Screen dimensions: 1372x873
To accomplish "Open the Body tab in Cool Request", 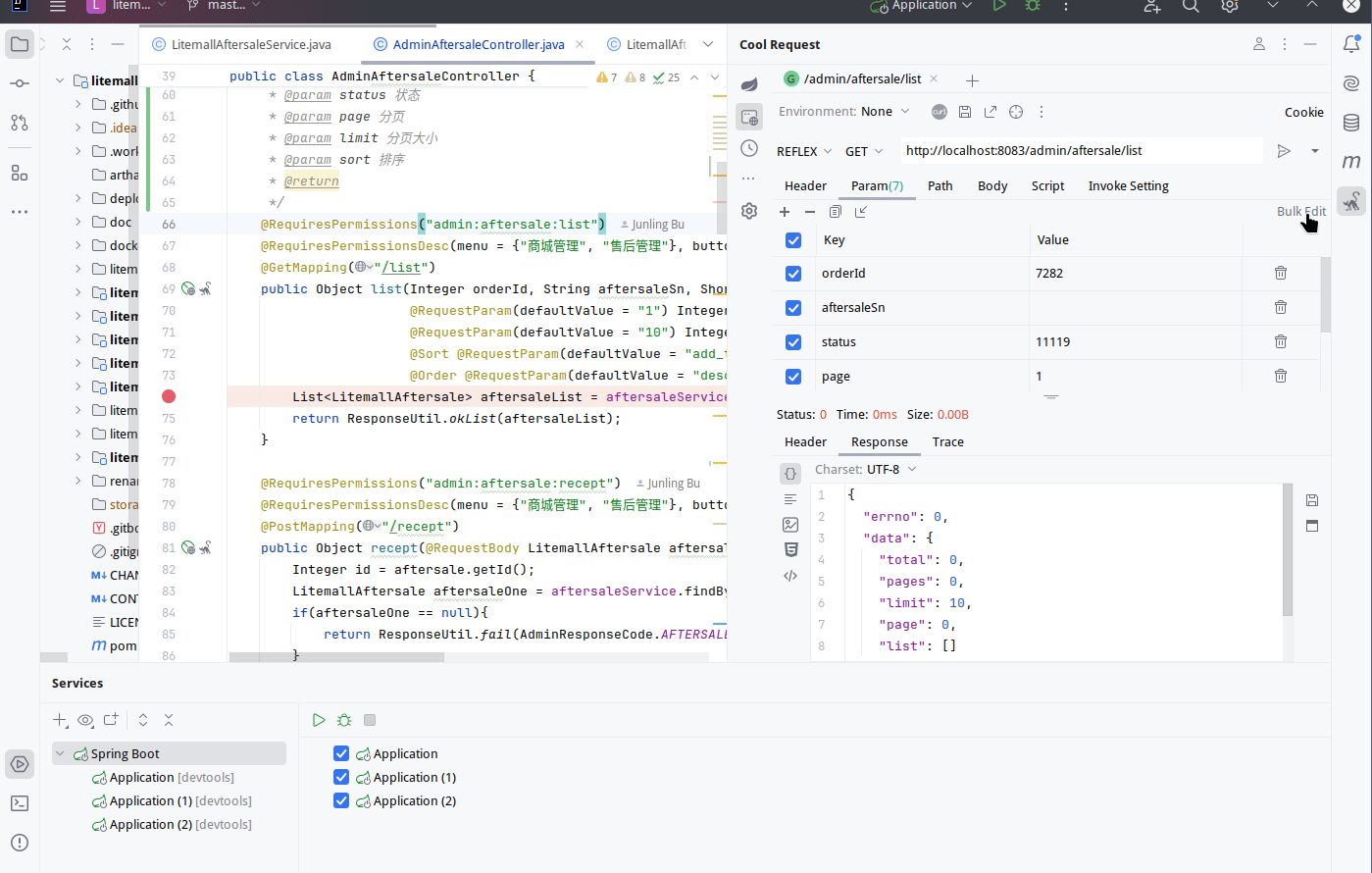I will click(991, 185).
